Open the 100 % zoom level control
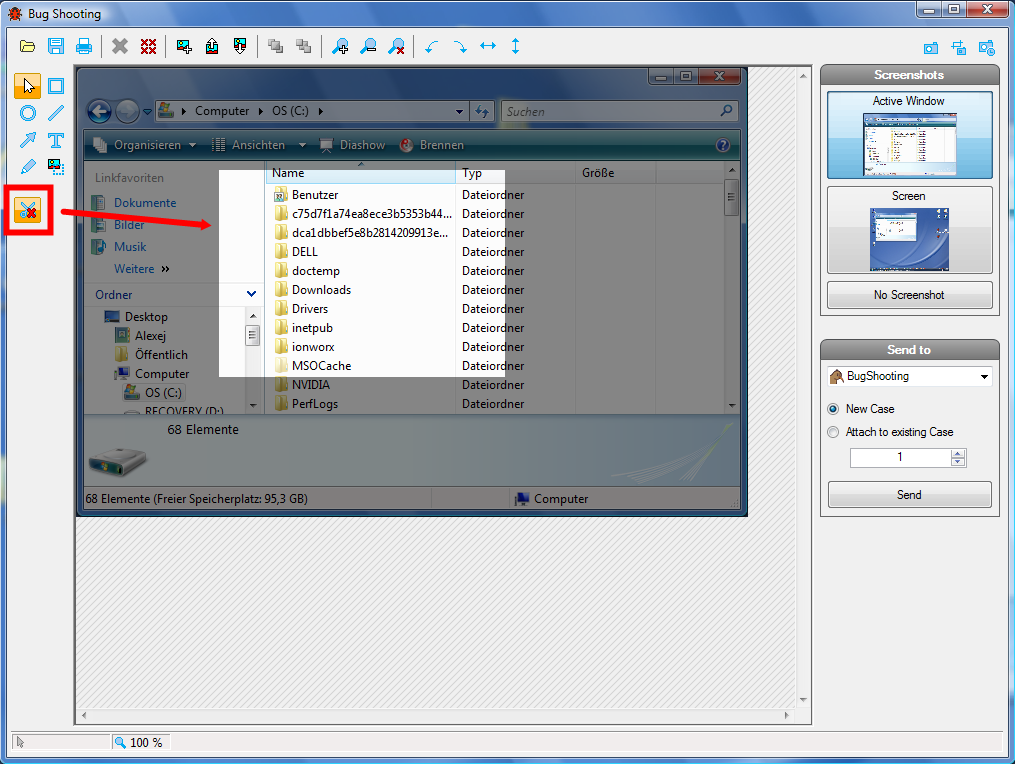The image size is (1015, 764). click(140, 742)
